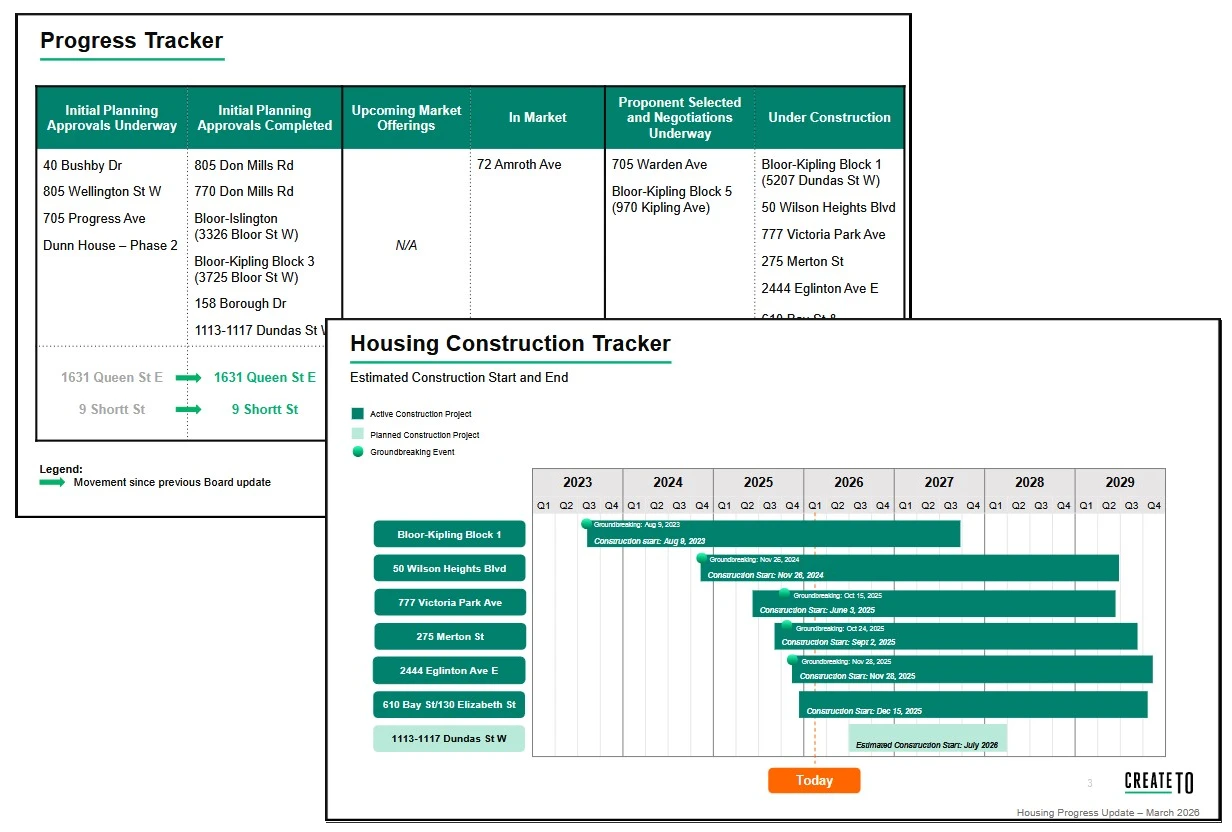
Task: Select the 2027 year header
Action: 939,482
